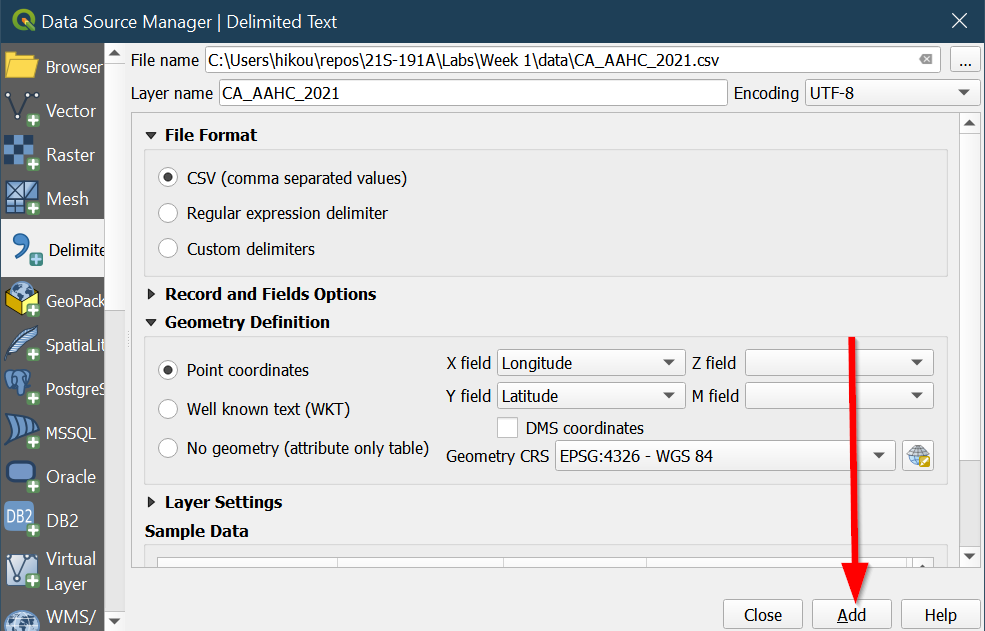This screenshot has height=631, width=985.
Task: Select Well known text (WKT) geometry
Action: [x=169, y=409]
